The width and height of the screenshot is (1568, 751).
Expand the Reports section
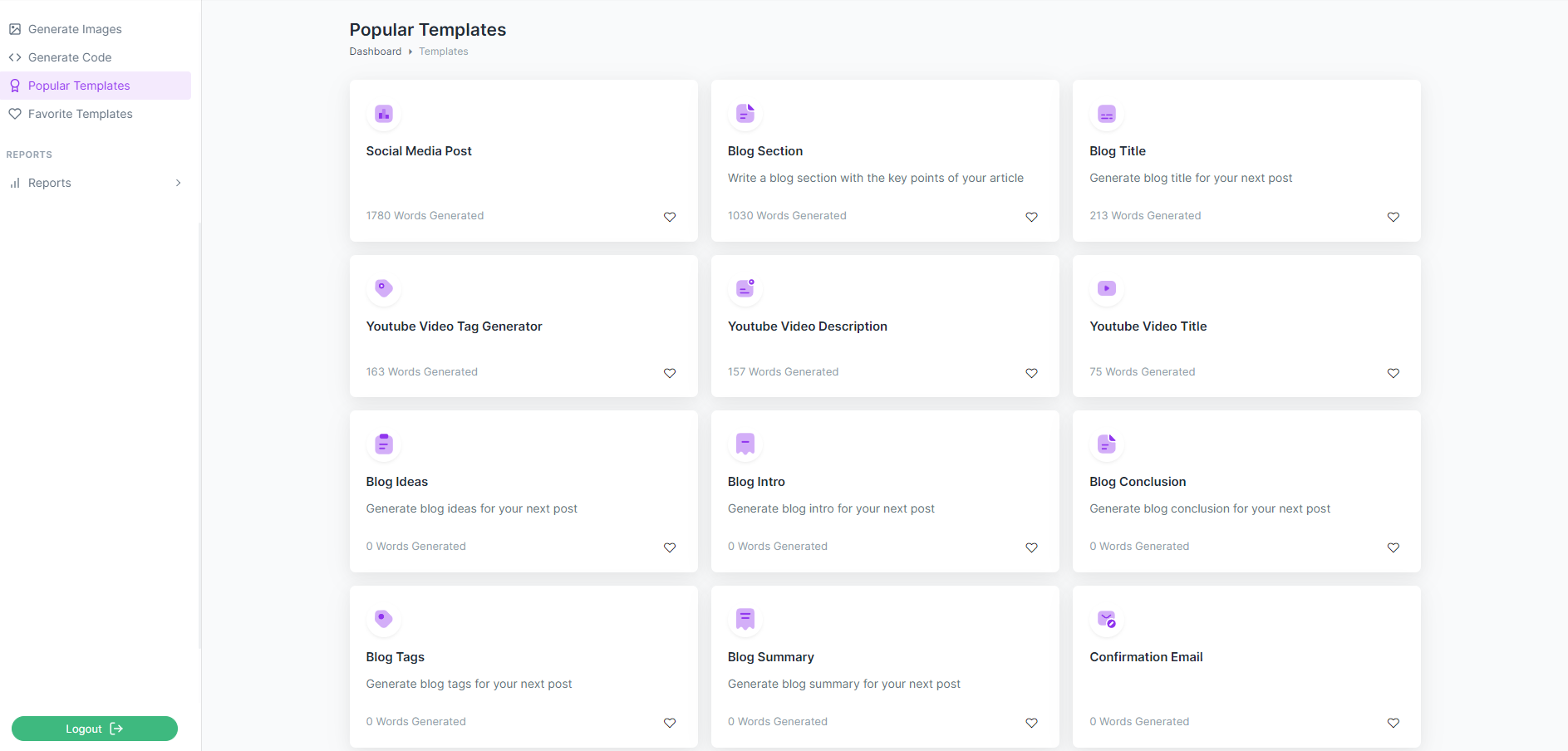(179, 182)
